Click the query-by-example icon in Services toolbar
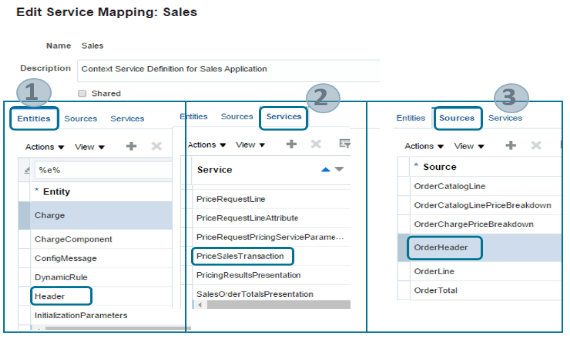This screenshot has height=361, width=570. pyautogui.click(x=345, y=143)
